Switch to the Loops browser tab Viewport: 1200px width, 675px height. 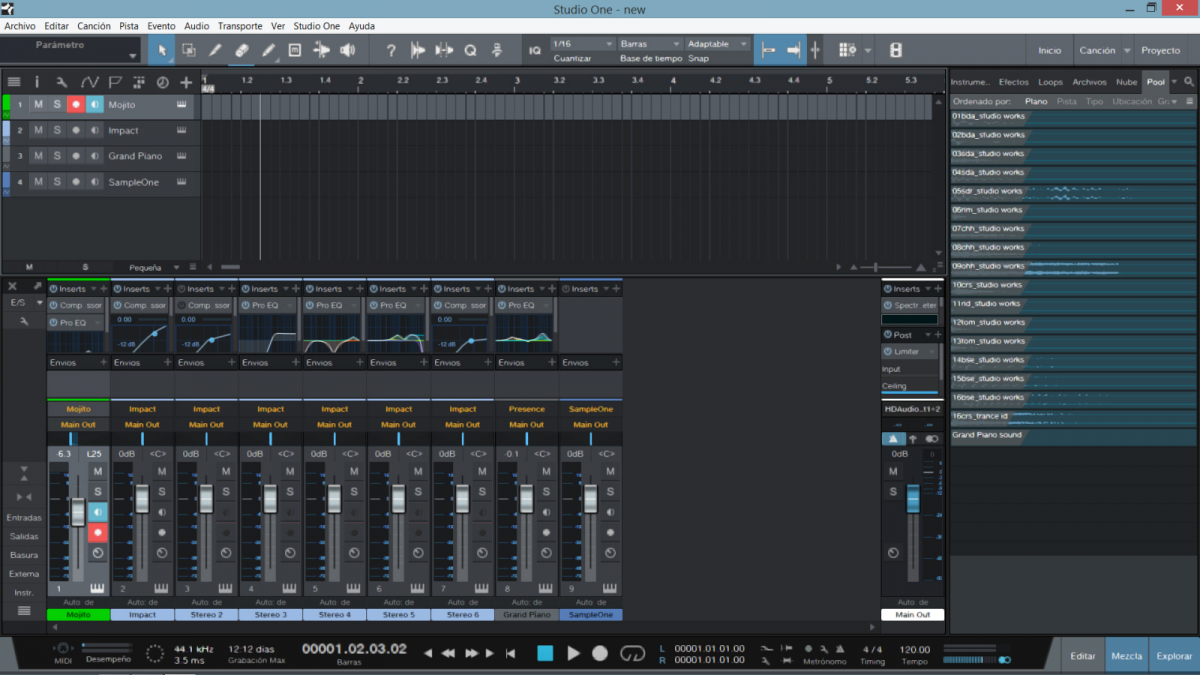pos(1050,82)
